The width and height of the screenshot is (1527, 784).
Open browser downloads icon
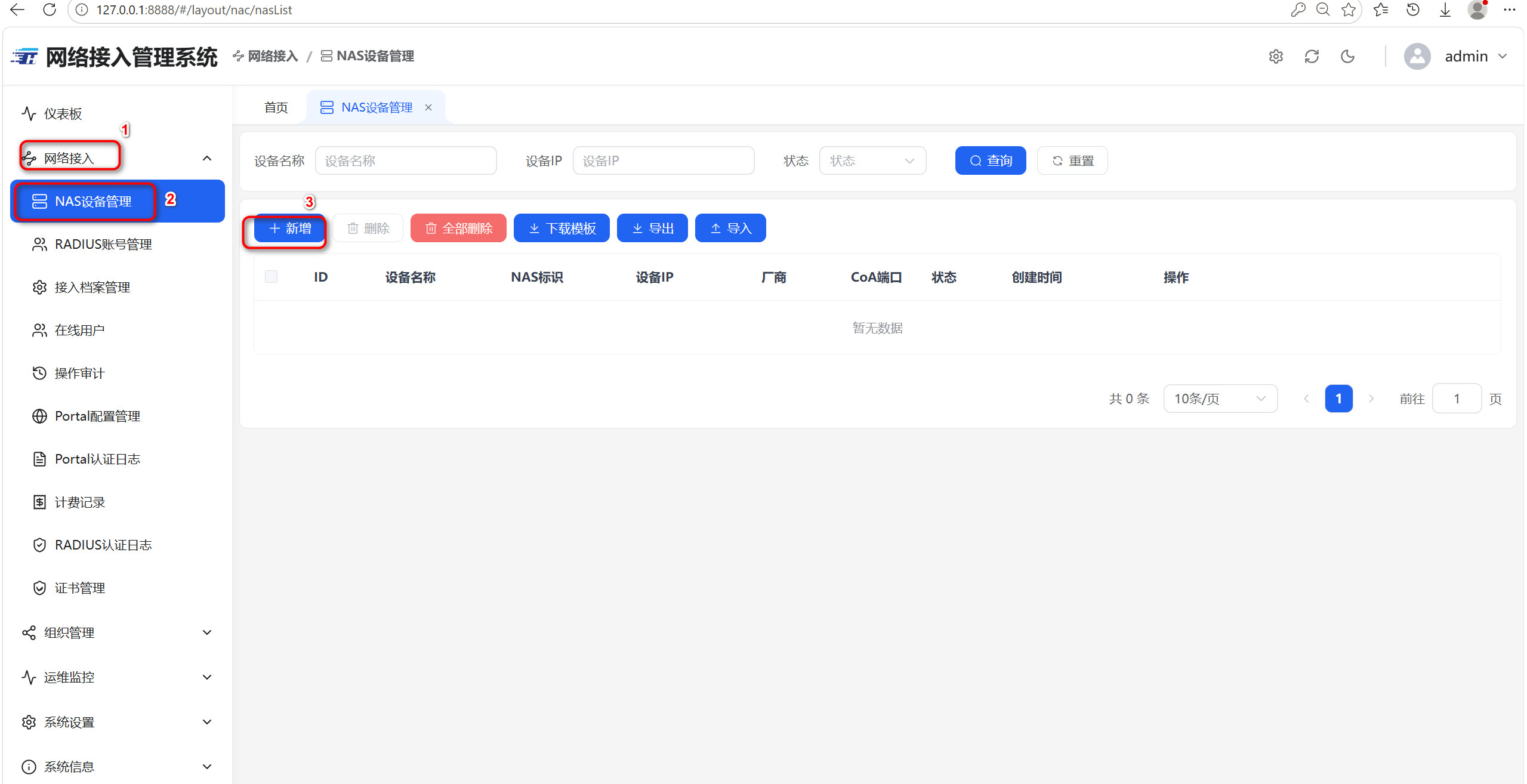[1445, 10]
